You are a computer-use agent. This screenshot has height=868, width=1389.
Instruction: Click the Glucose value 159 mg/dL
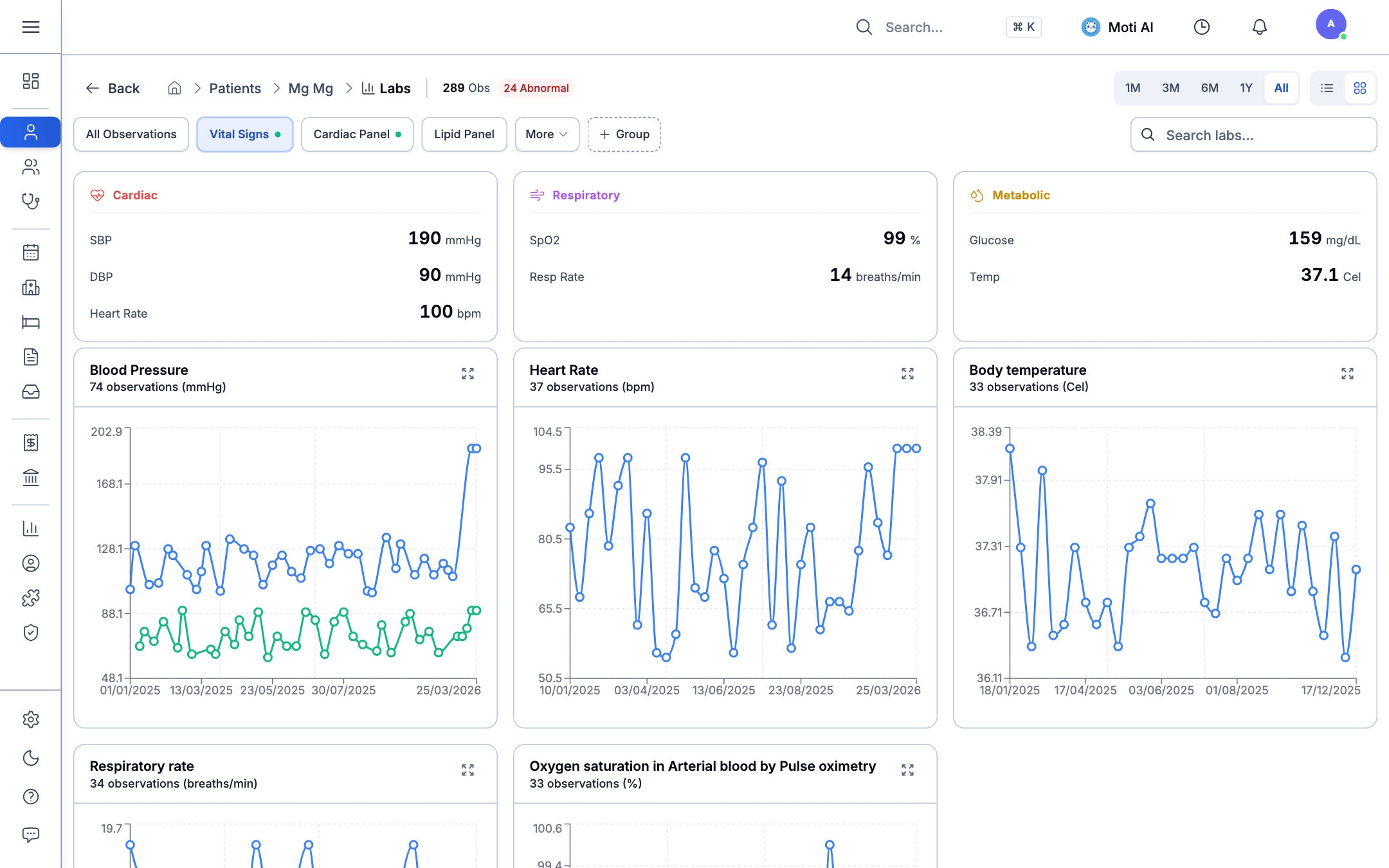(x=1324, y=239)
